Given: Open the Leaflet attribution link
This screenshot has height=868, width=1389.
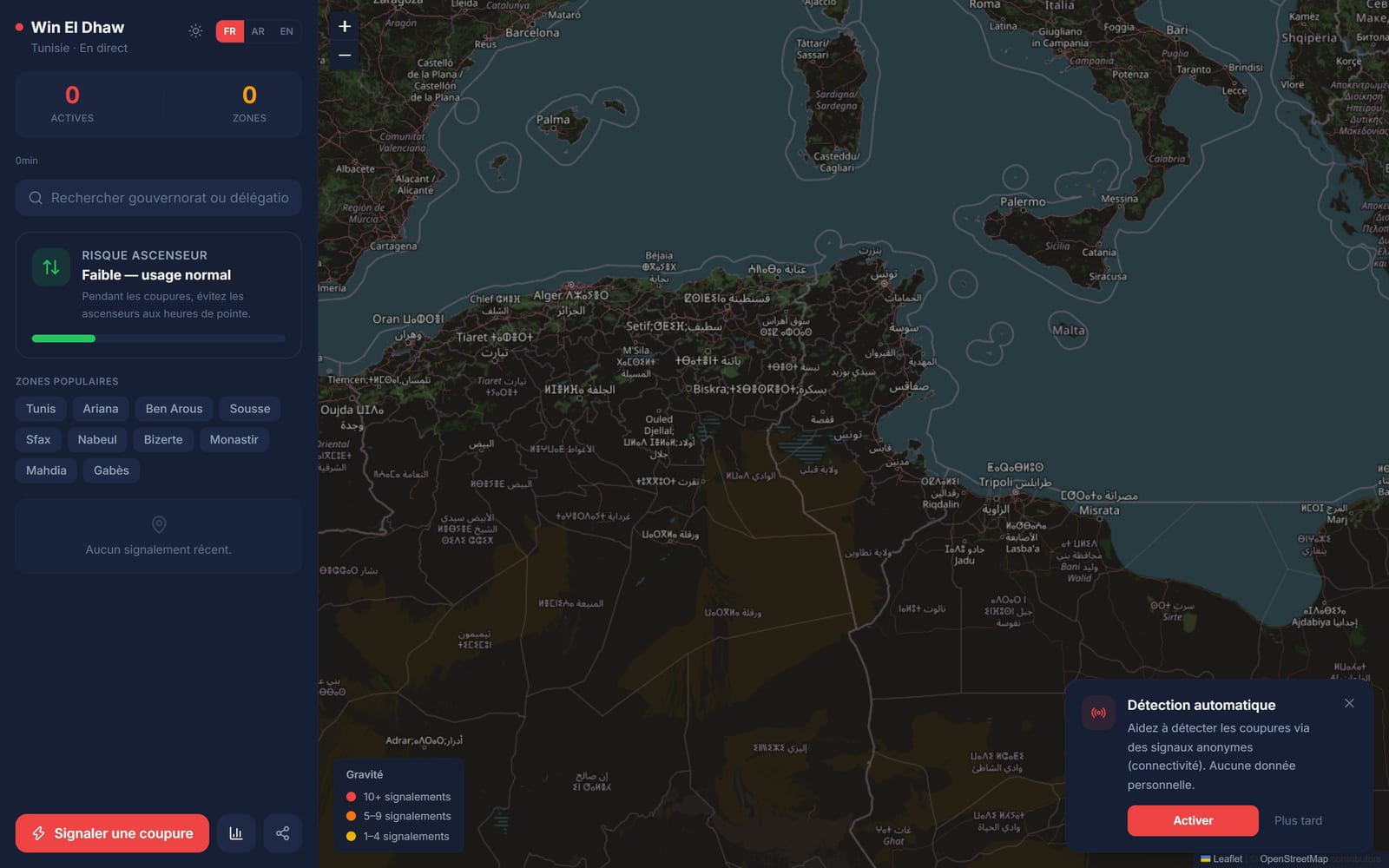Looking at the screenshot, I should tap(1221, 858).
